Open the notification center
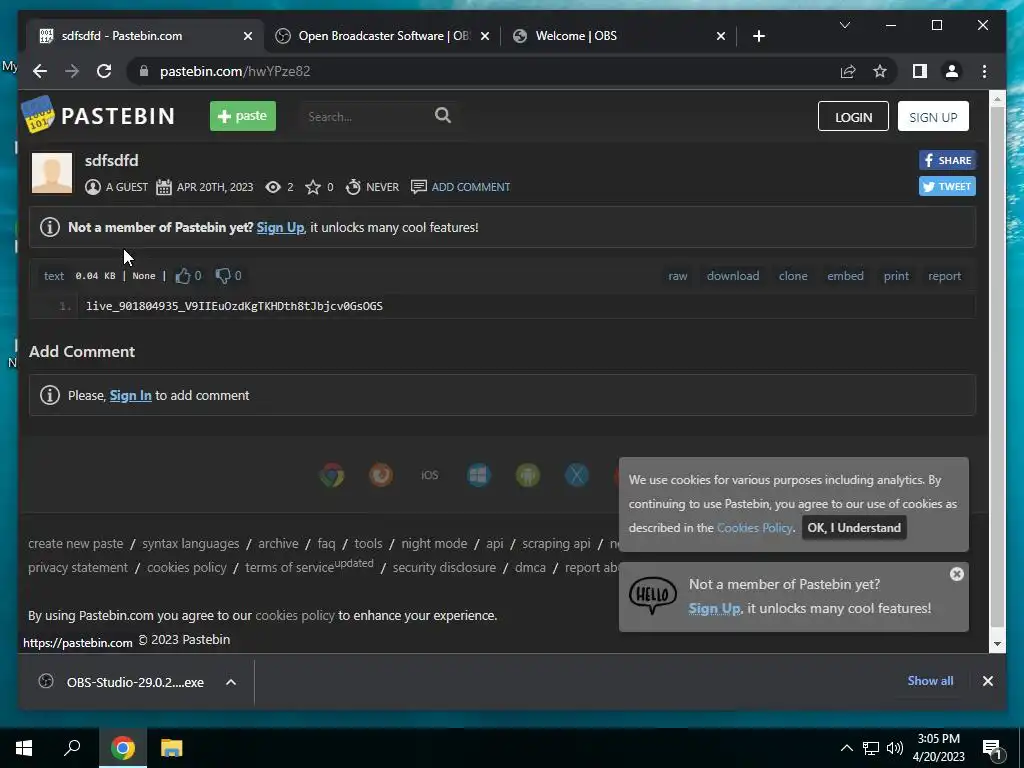The height and width of the screenshot is (768, 1024). [x=993, y=748]
